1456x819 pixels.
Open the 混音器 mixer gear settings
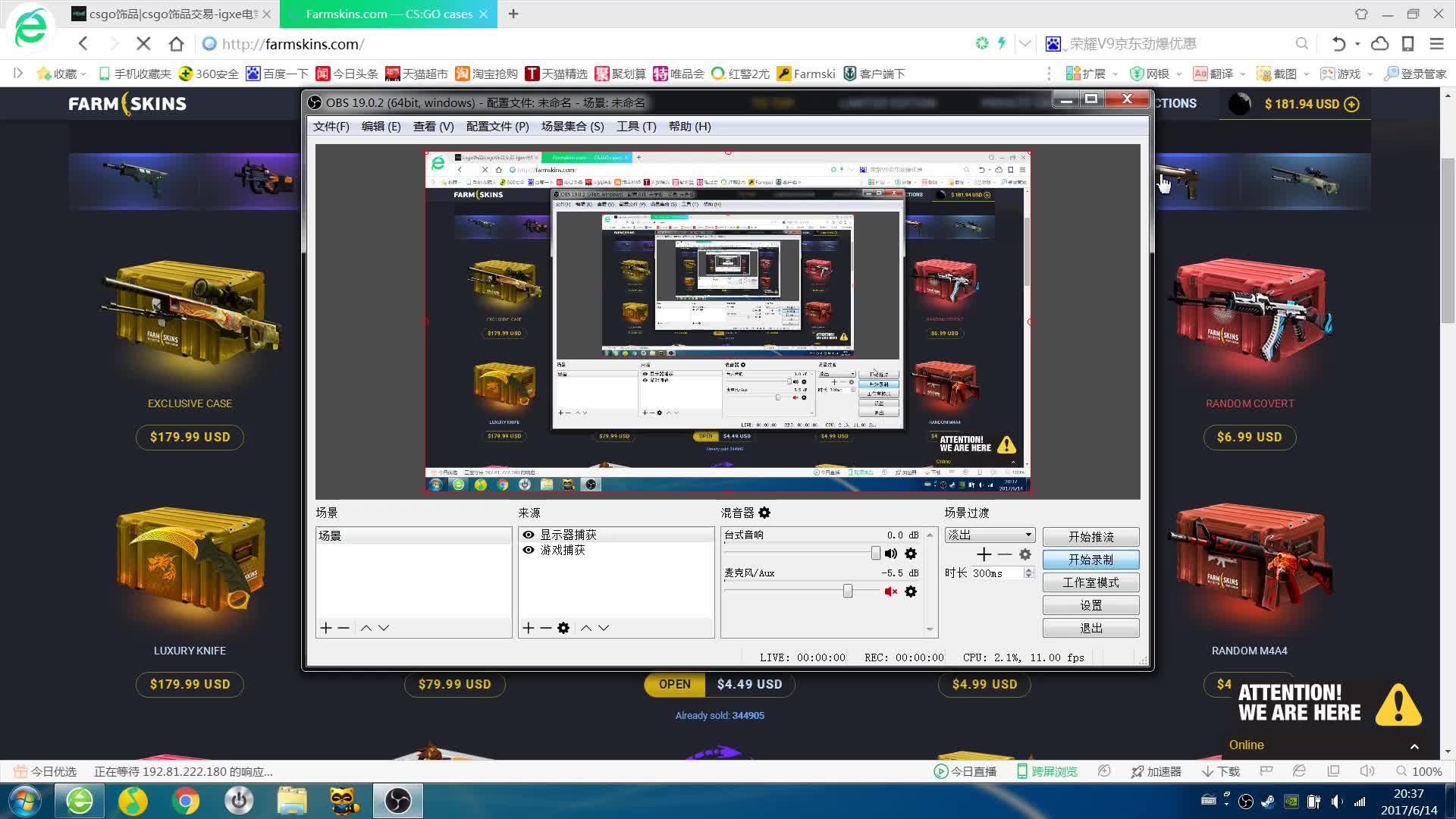(x=764, y=513)
